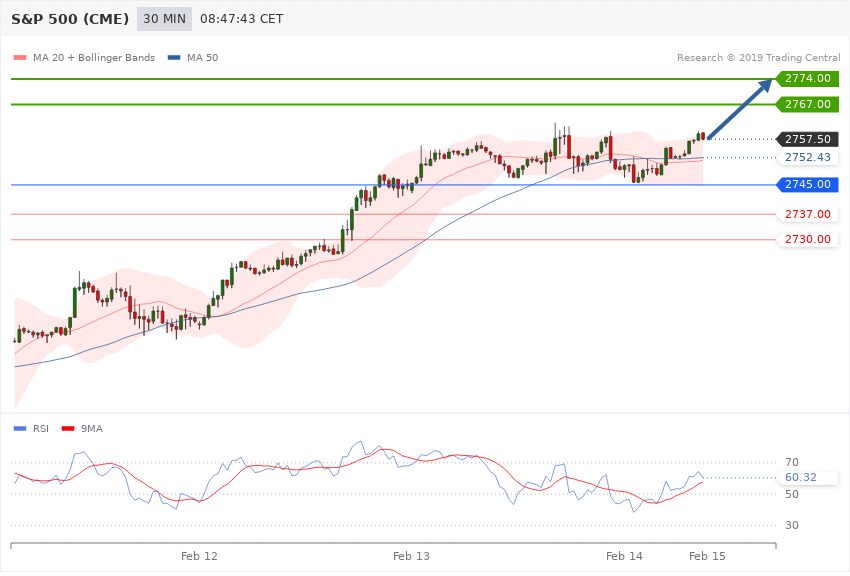Select the 2745.00 blue pivot label
The height and width of the screenshot is (576, 850).
[x=808, y=185]
